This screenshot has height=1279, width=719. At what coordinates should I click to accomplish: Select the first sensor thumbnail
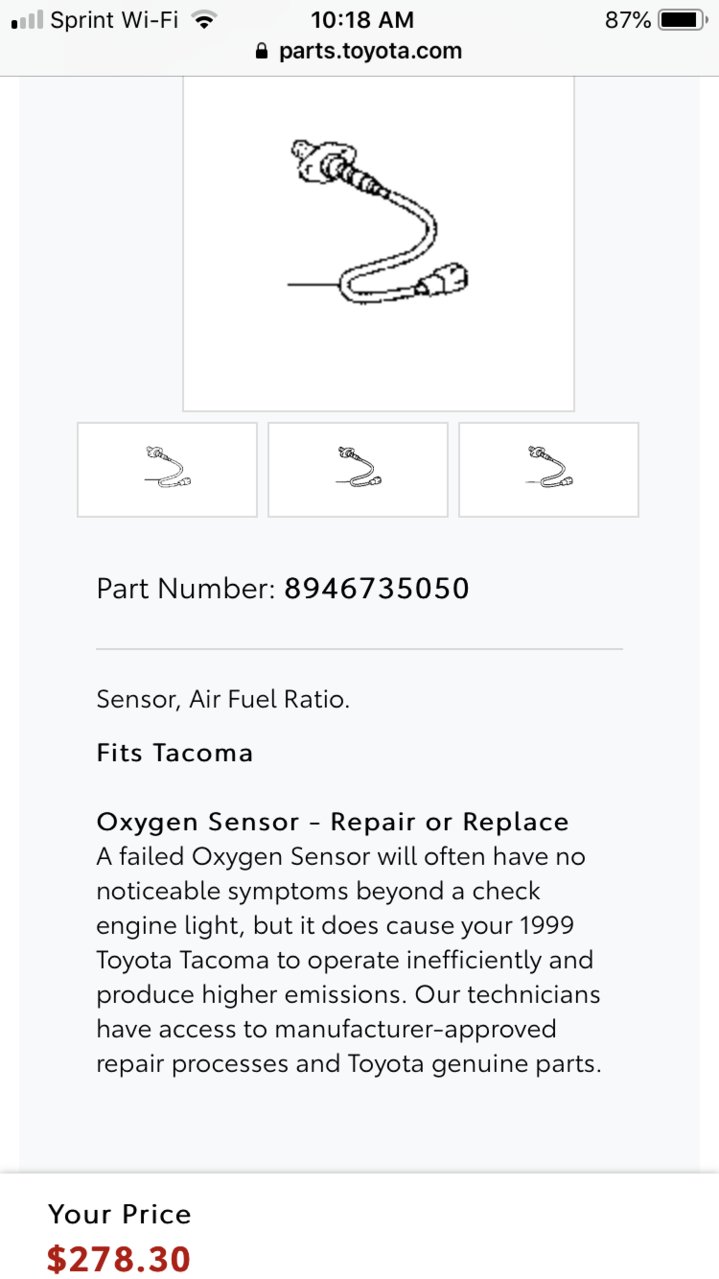pos(167,469)
